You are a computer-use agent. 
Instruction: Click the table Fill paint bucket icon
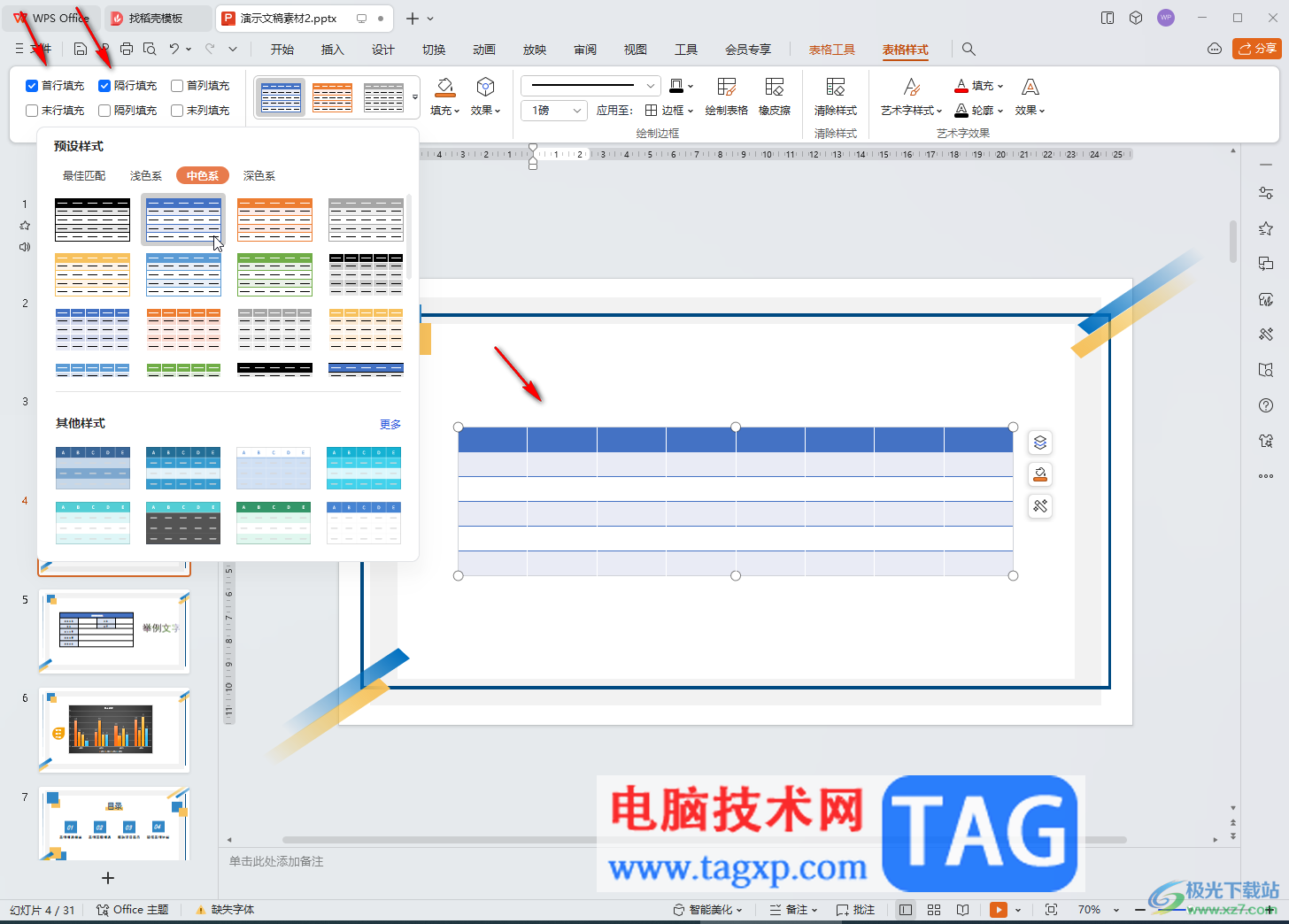(x=444, y=87)
